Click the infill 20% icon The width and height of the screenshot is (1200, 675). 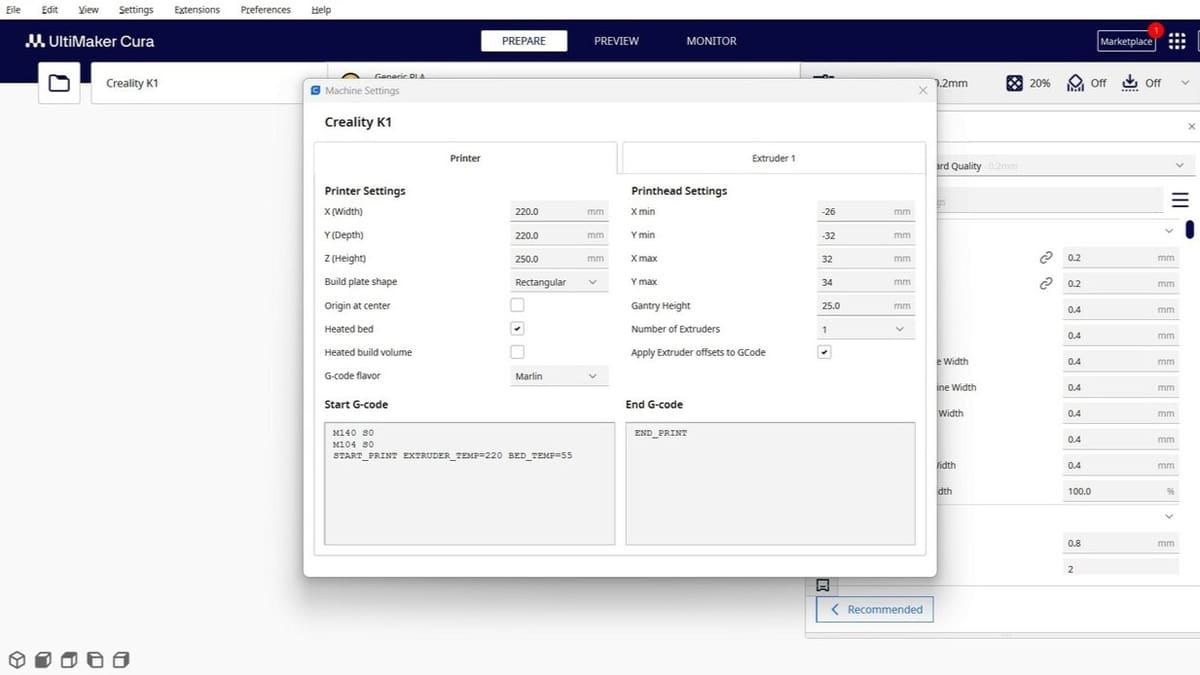point(1014,83)
